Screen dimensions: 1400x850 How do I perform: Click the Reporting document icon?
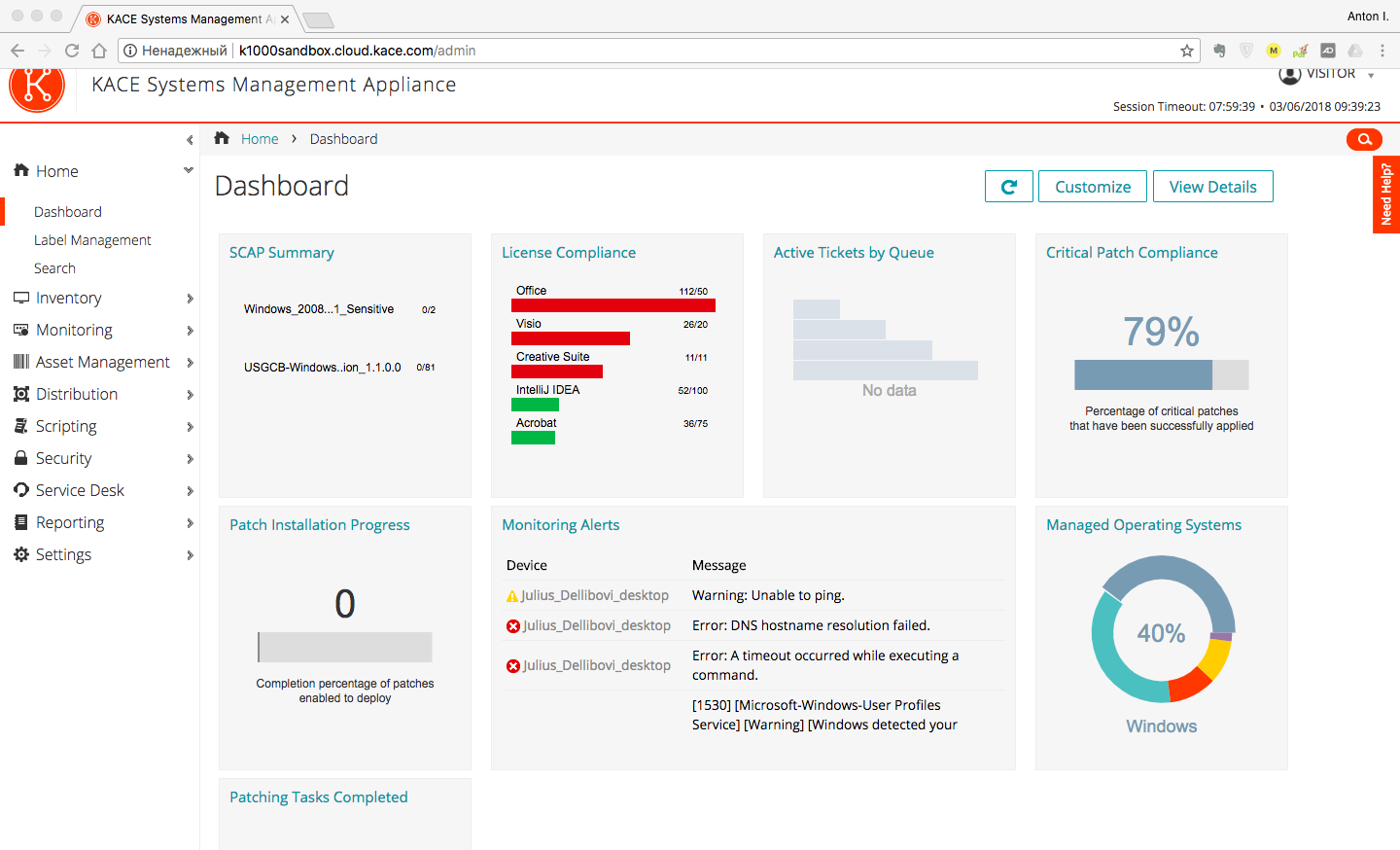(21, 522)
